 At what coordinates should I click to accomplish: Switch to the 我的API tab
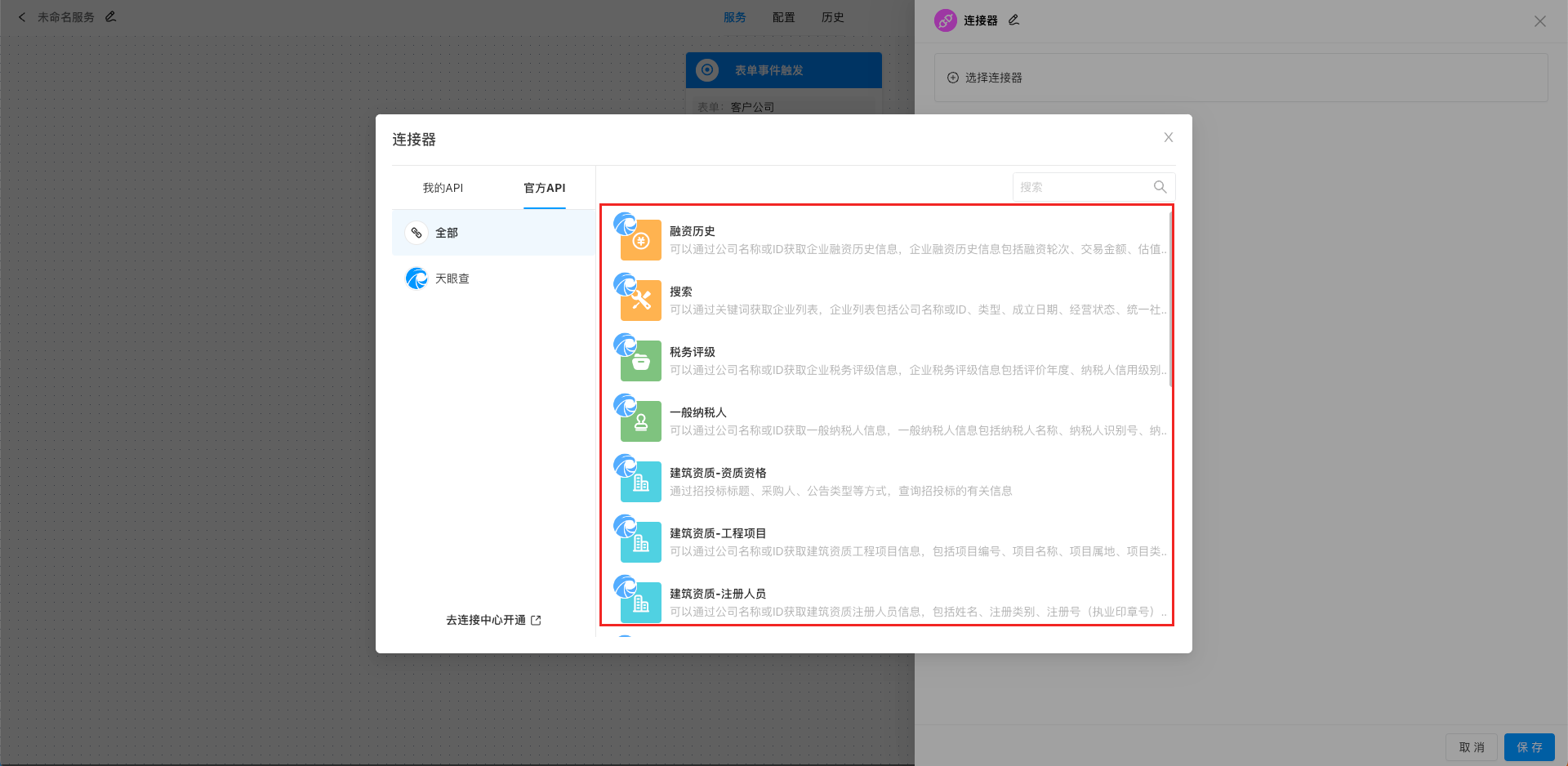click(443, 187)
